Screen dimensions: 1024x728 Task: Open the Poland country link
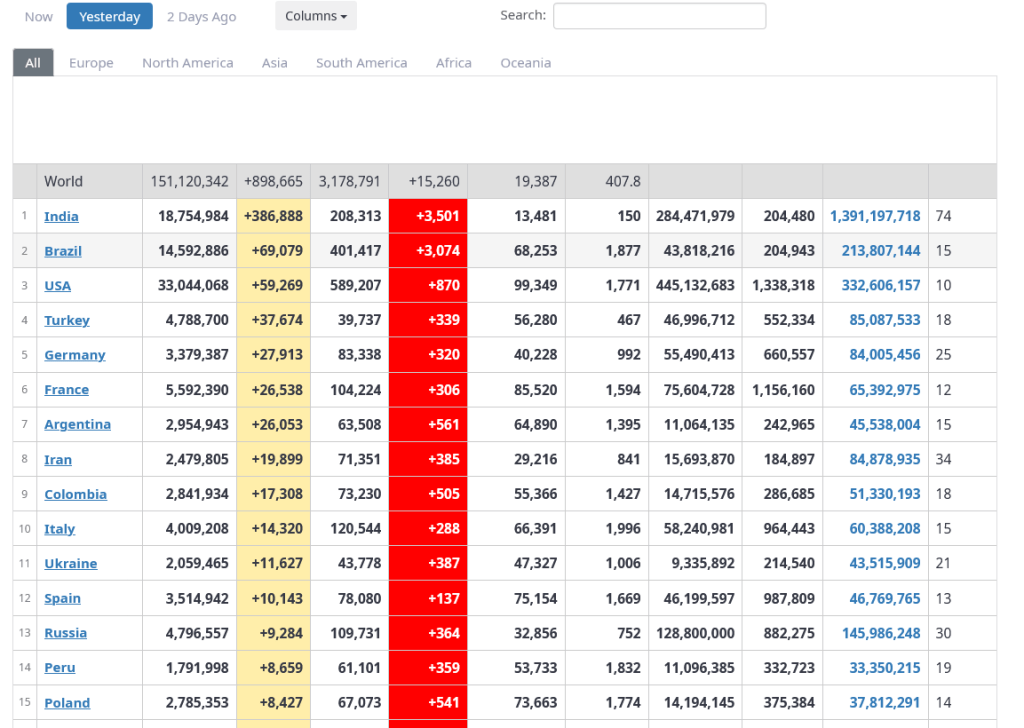tap(67, 702)
